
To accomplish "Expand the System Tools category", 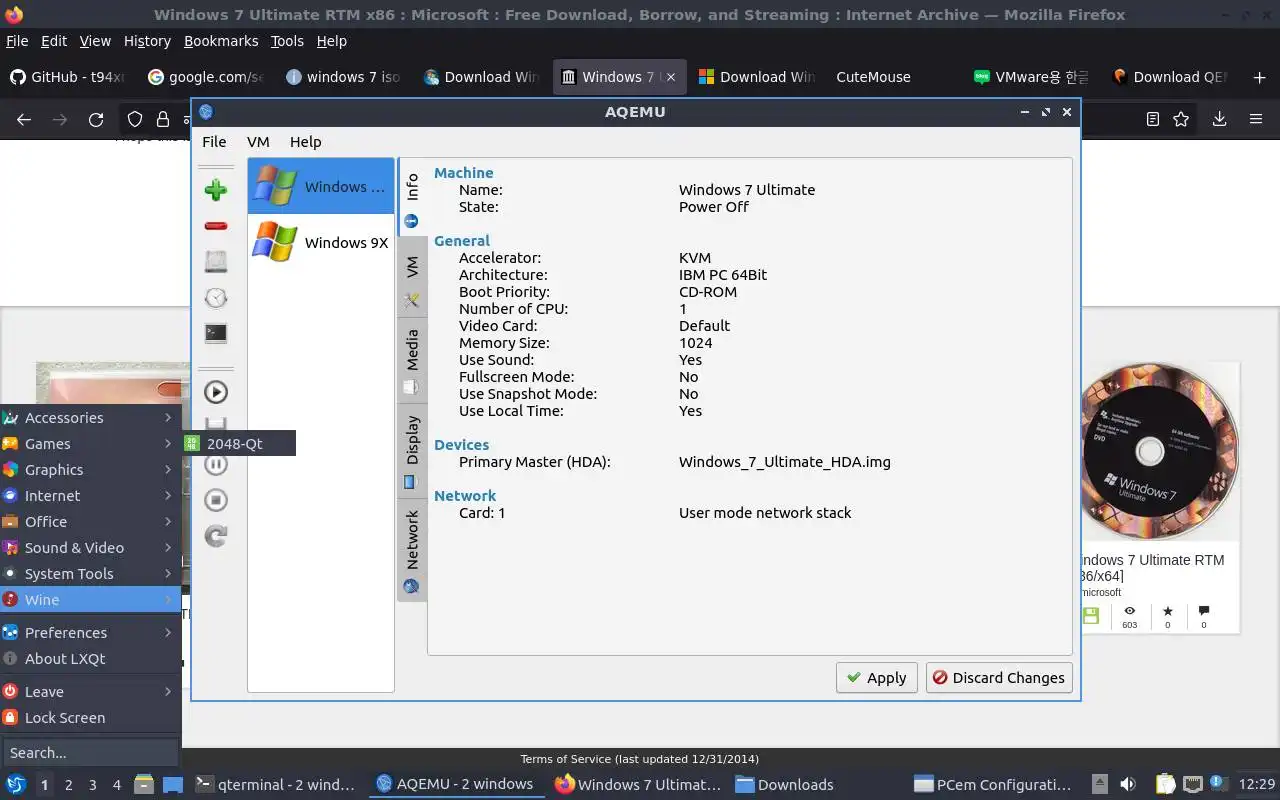I will (90, 574).
